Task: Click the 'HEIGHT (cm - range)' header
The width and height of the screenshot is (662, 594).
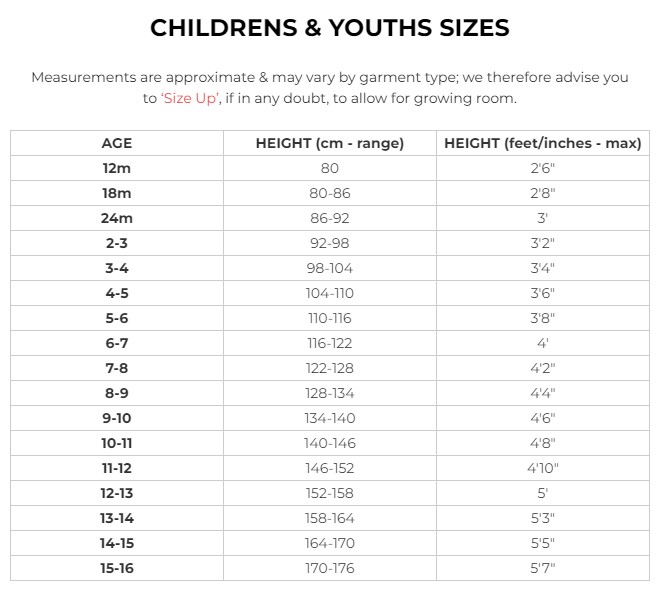Action: [330, 143]
